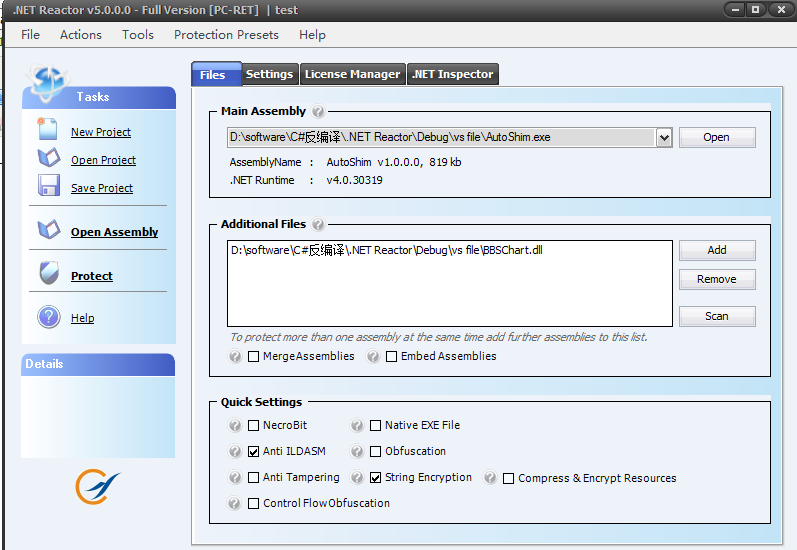Click the help icon beside Additional Files
Screen dimensions: 797x550
pyautogui.click(x=318, y=224)
